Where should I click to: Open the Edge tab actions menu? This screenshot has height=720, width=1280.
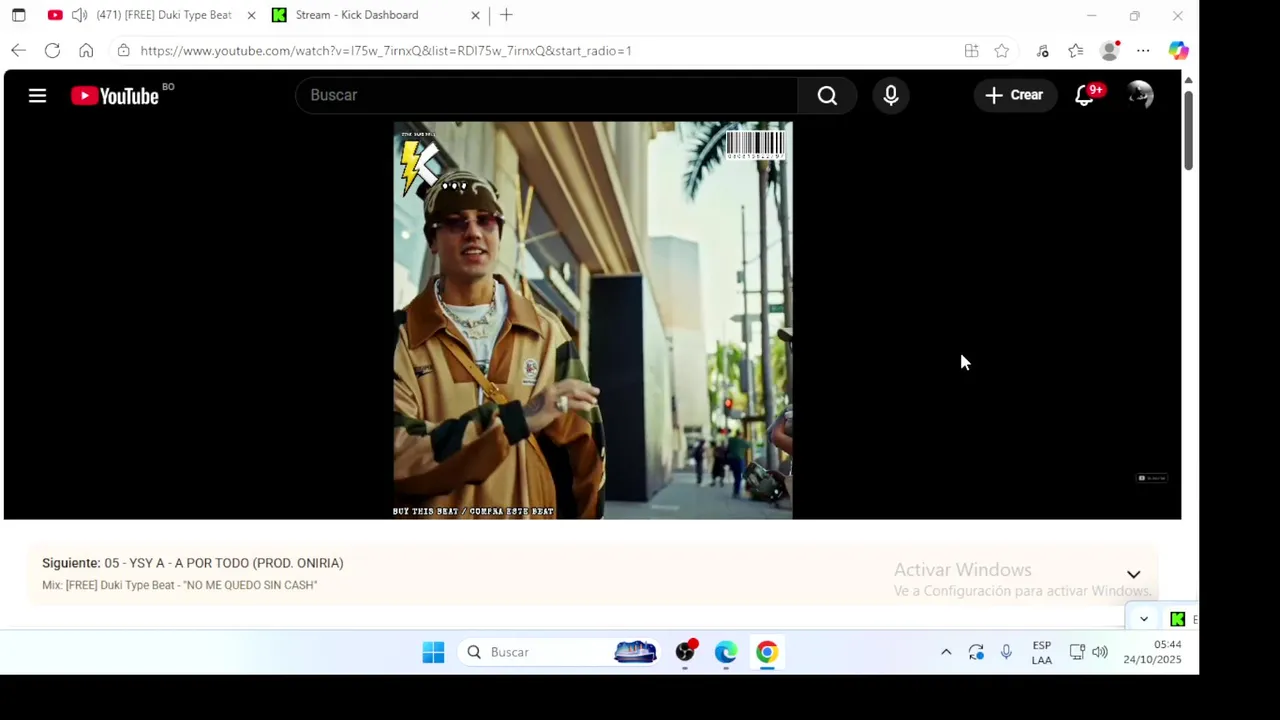coord(18,15)
